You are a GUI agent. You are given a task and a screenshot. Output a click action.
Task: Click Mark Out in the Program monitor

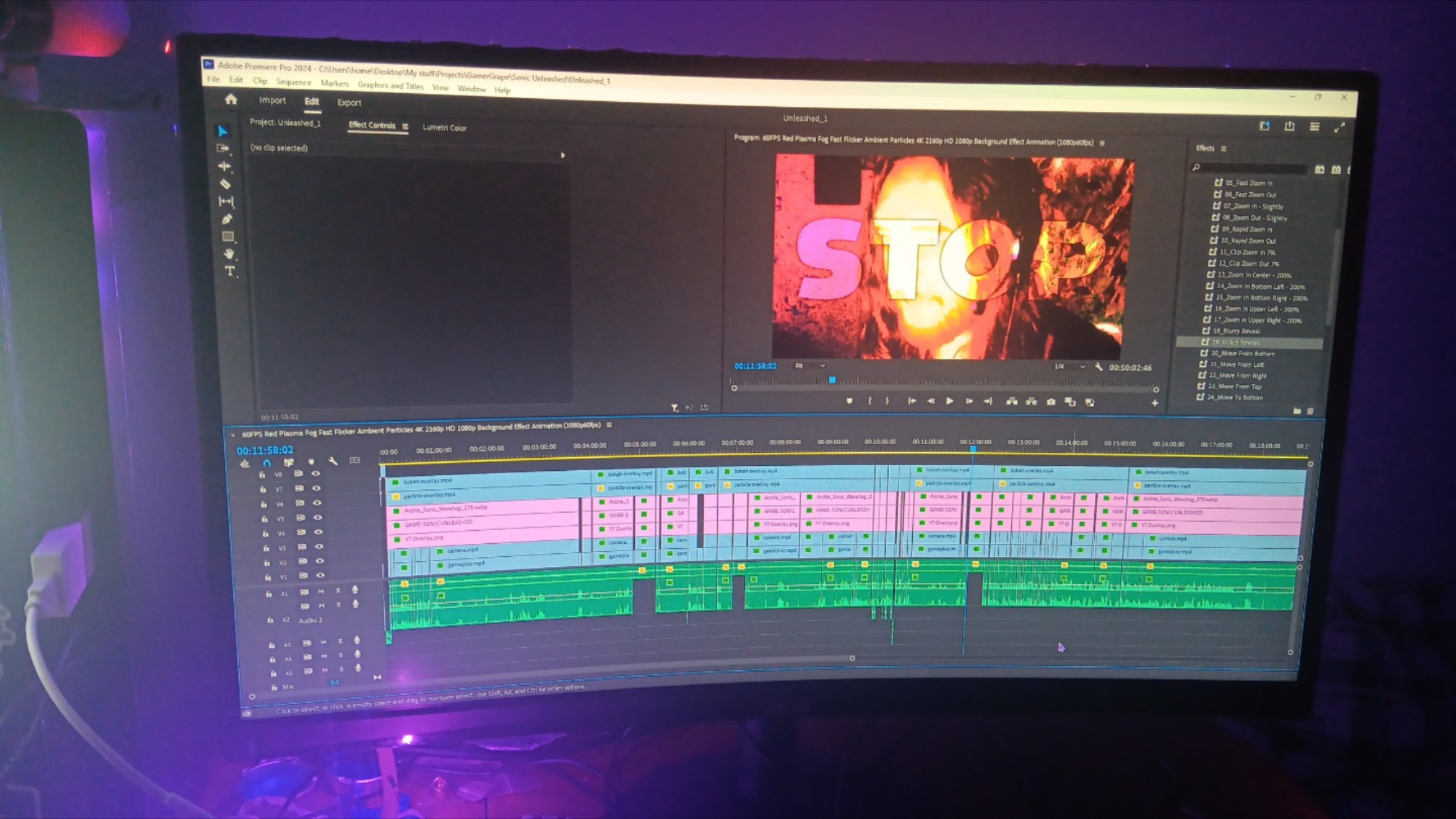tap(887, 401)
